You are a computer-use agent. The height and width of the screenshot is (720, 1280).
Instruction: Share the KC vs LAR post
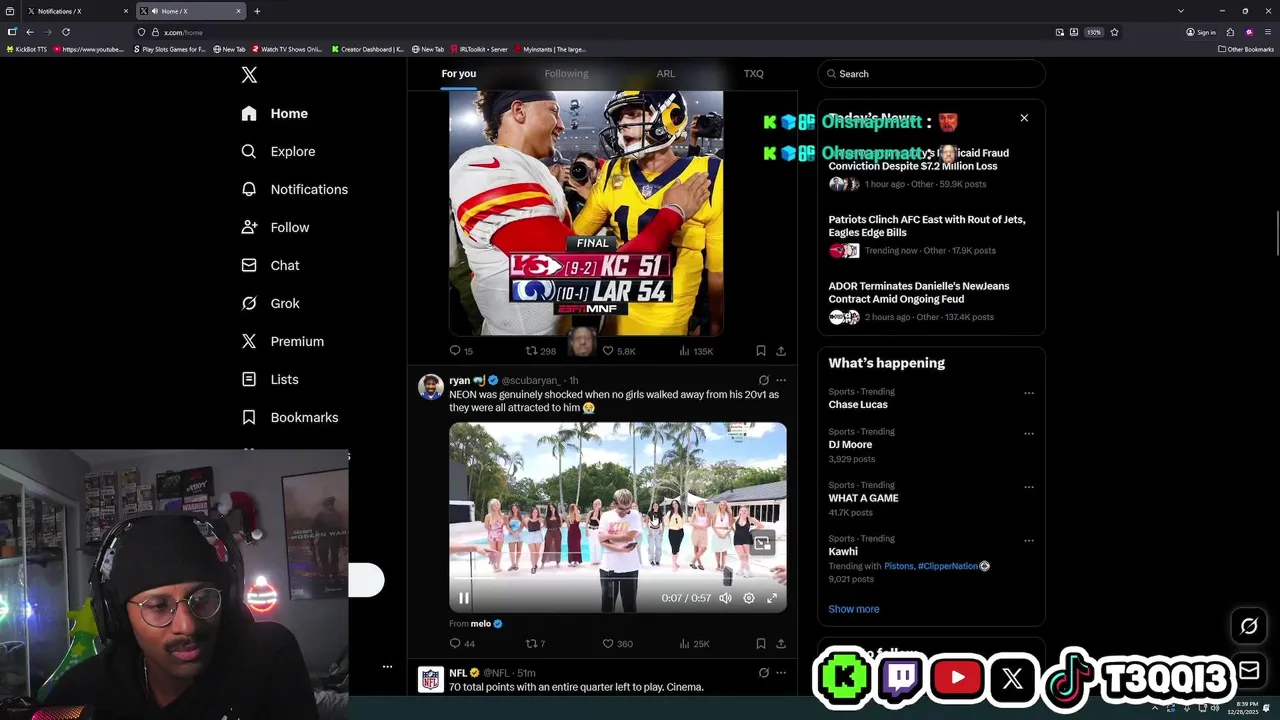tap(781, 351)
